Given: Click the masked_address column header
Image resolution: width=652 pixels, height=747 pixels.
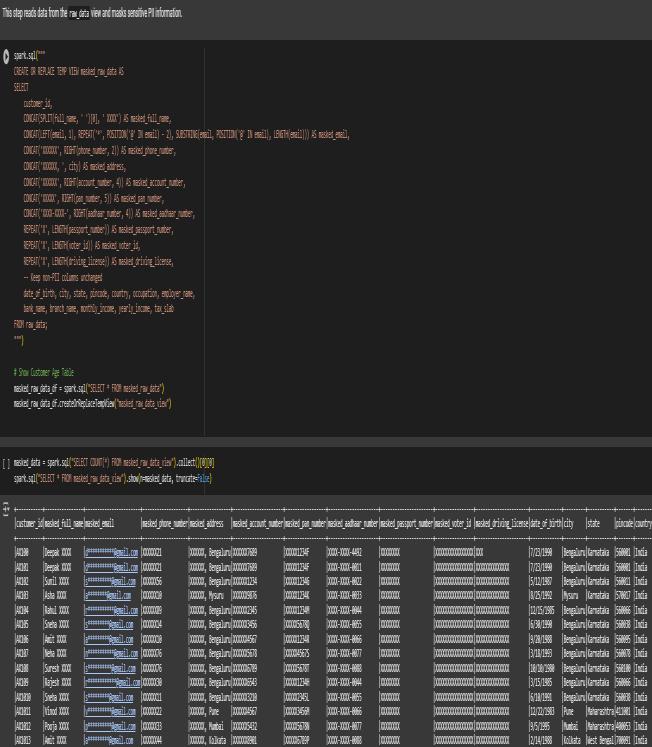Looking at the screenshot, I should pyautogui.click(x=207, y=524).
